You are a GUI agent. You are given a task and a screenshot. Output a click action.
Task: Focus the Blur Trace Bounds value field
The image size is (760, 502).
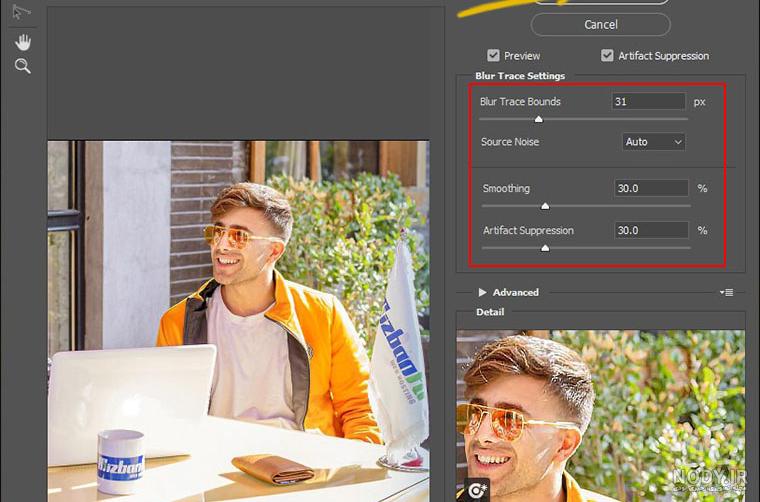[x=649, y=101]
